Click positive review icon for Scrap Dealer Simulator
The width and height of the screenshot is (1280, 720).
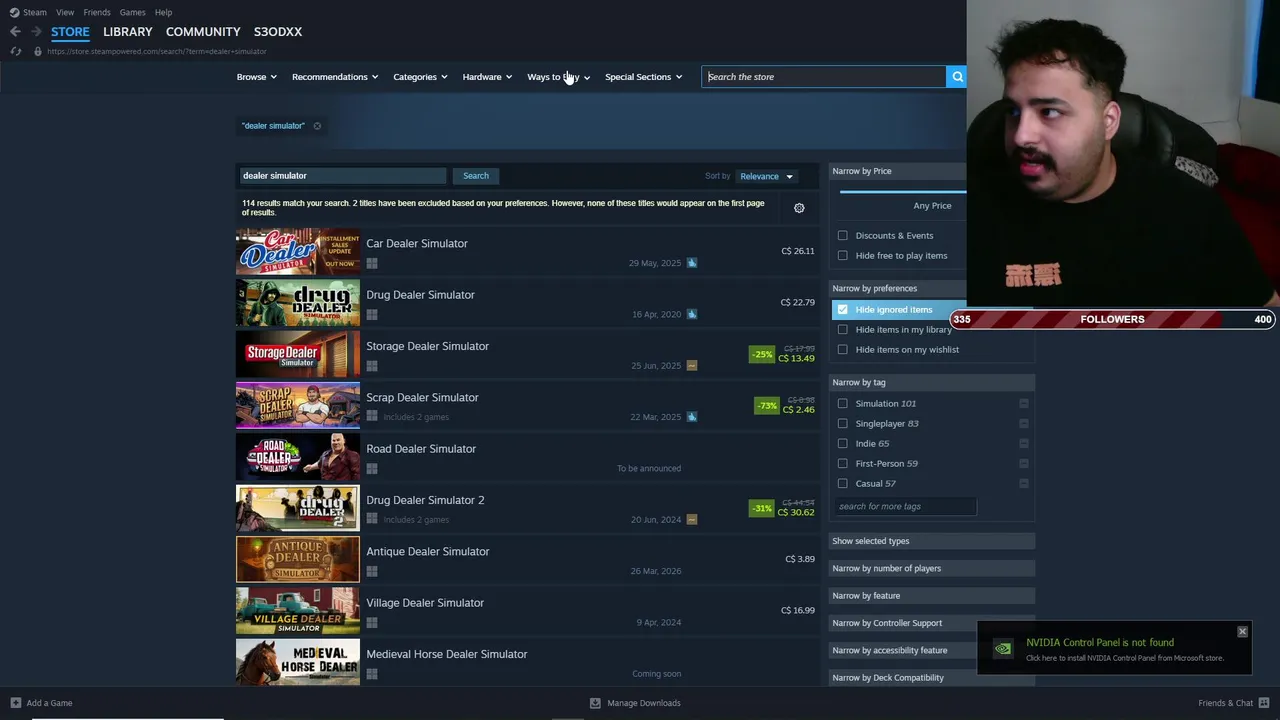[x=692, y=417]
